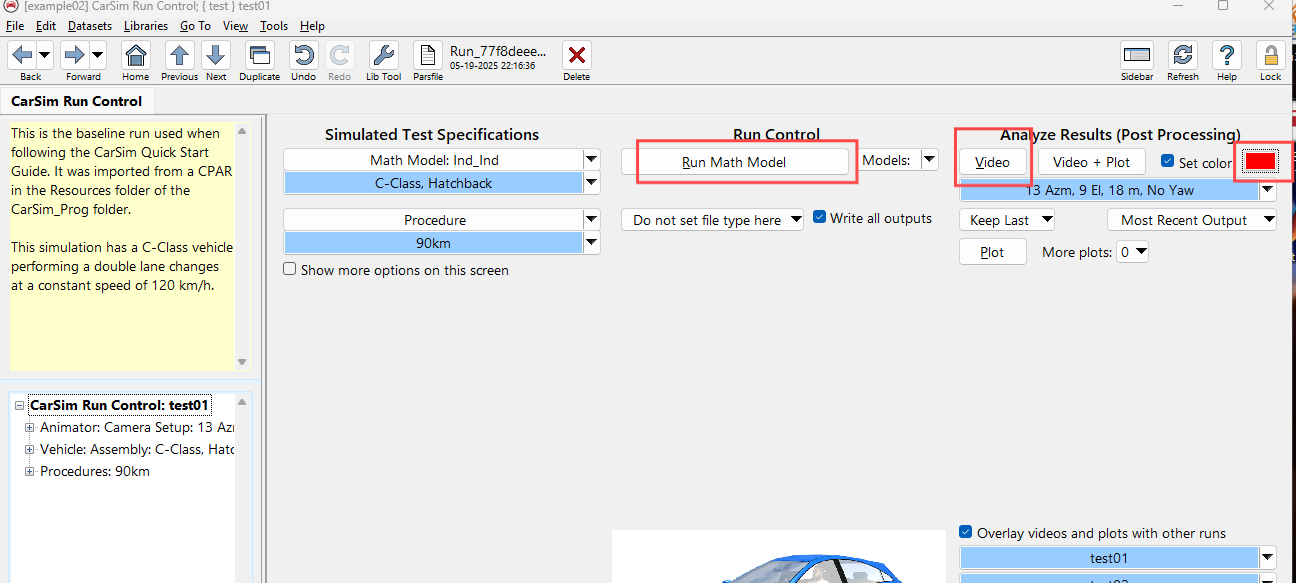Click the Video button
Screen dimensions: 1296x583
[993, 162]
